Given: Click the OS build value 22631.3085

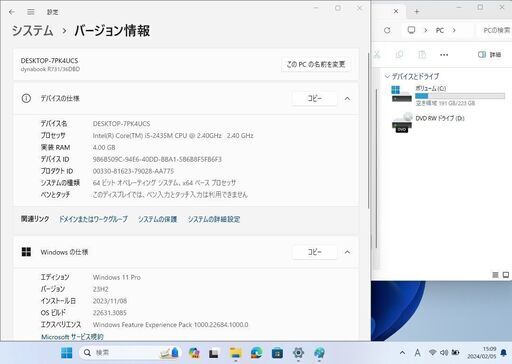Looking at the screenshot, I should [x=110, y=313].
